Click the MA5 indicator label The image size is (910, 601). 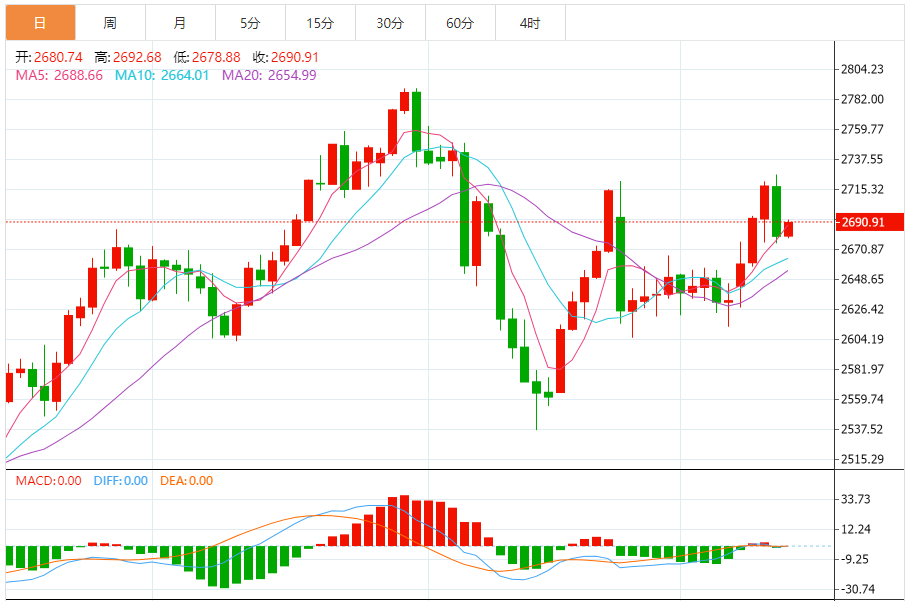click(x=59, y=75)
